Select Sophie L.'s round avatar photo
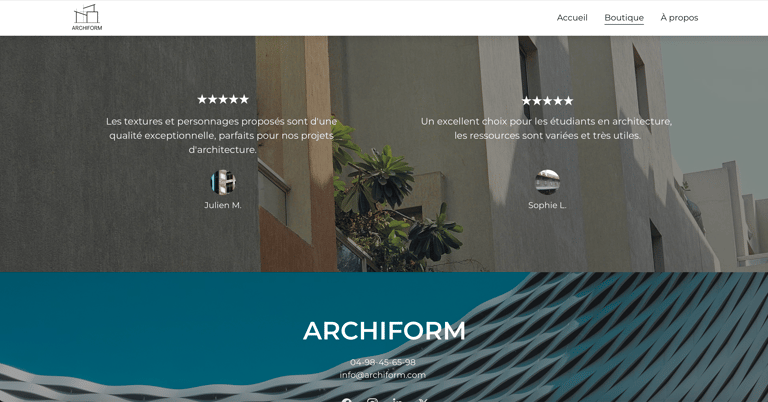The width and height of the screenshot is (768, 402). (x=547, y=182)
